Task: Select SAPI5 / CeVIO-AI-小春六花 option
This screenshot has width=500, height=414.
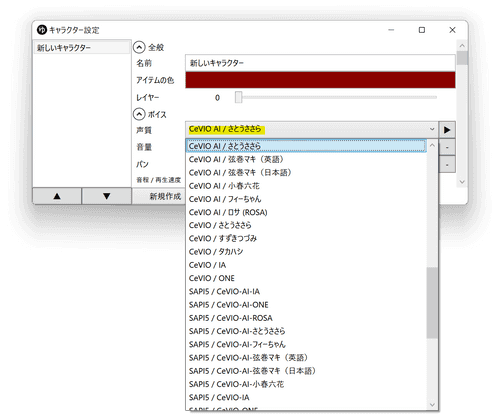Action: click(306, 384)
